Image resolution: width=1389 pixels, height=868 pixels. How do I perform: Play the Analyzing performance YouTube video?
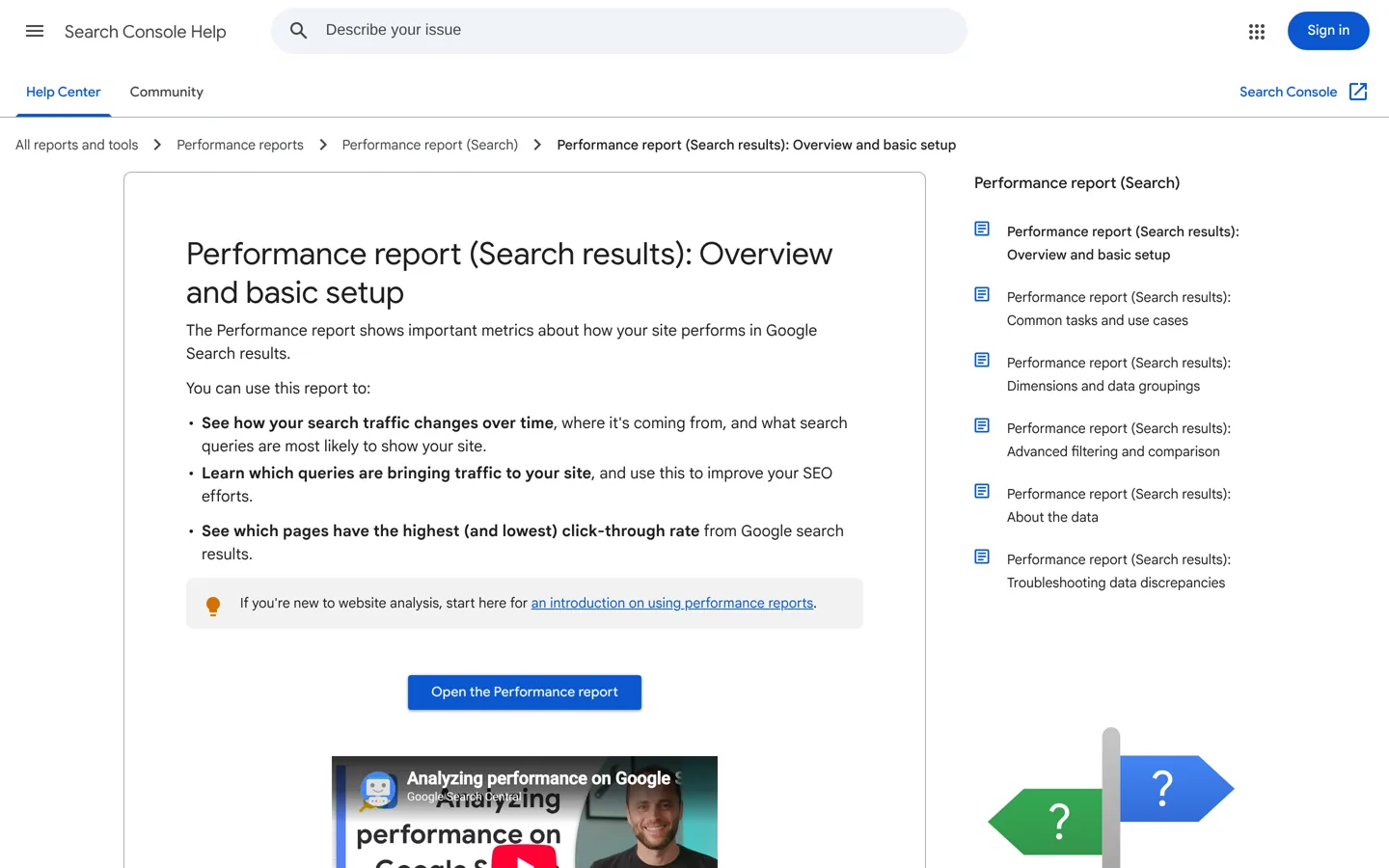[x=525, y=857]
